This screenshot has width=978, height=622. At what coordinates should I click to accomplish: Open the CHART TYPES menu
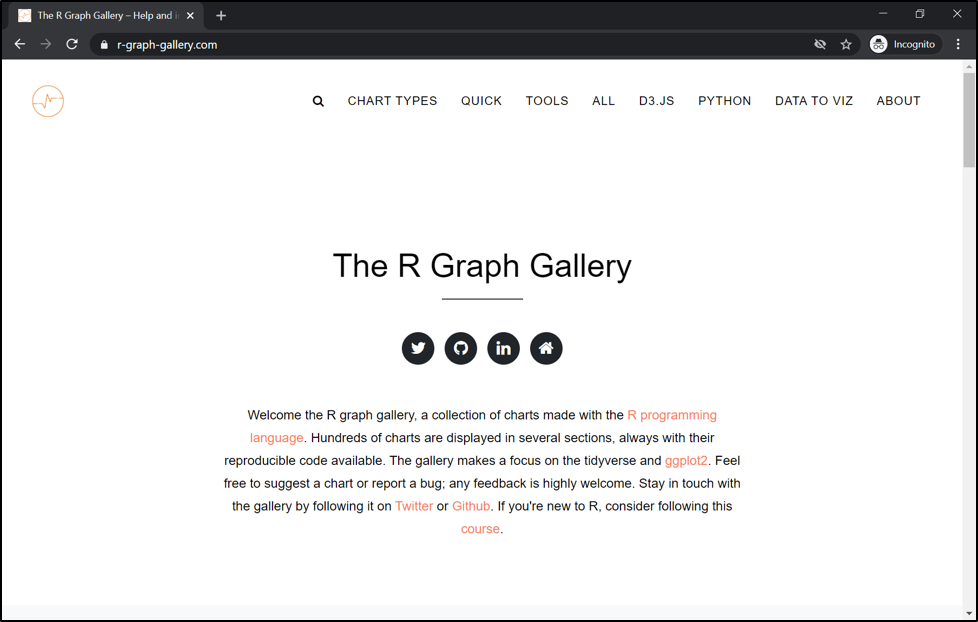pyautogui.click(x=392, y=101)
